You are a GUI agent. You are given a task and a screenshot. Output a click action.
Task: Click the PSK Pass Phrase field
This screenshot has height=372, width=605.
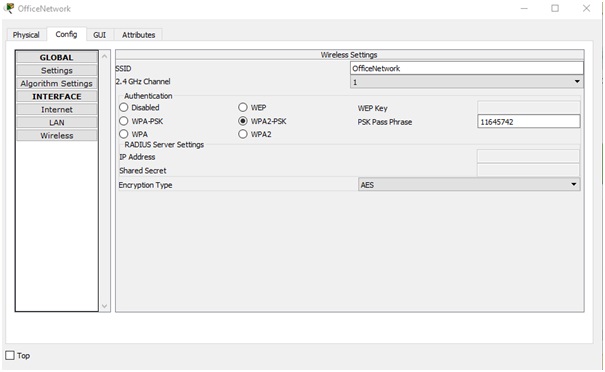(x=528, y=122)
